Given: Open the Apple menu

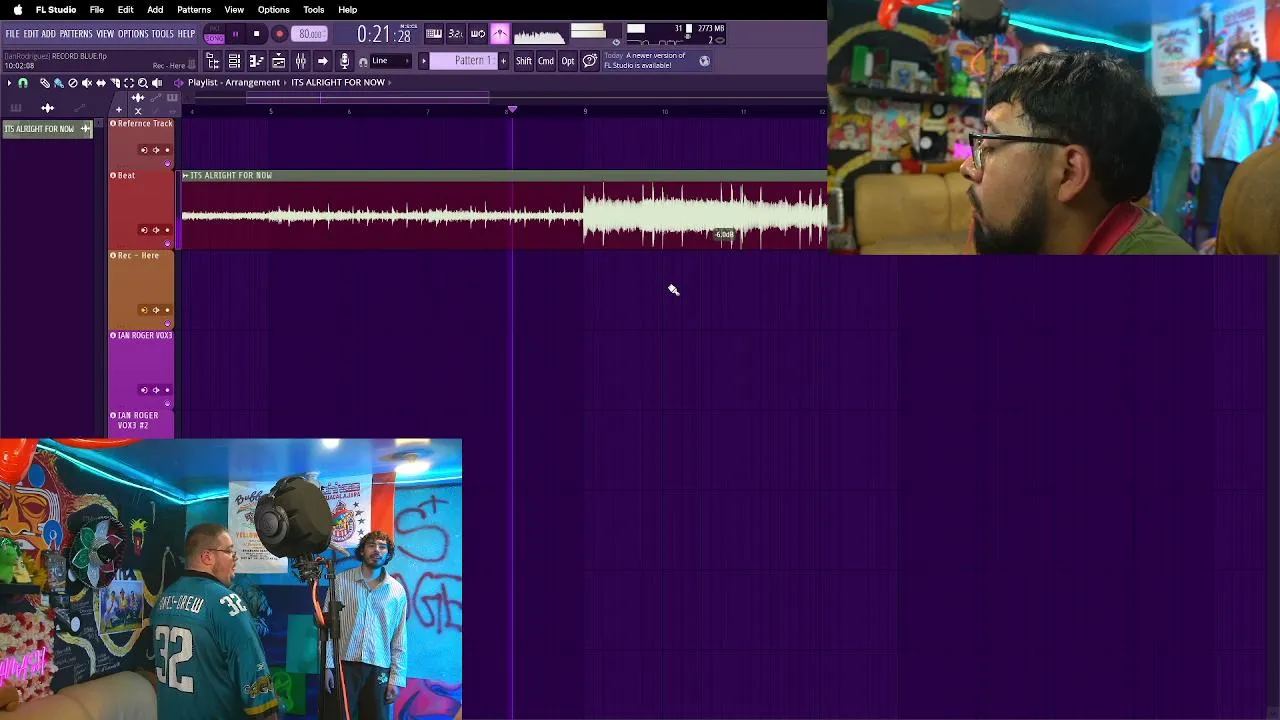Looking at the screenshot, I should click(17, 10).
